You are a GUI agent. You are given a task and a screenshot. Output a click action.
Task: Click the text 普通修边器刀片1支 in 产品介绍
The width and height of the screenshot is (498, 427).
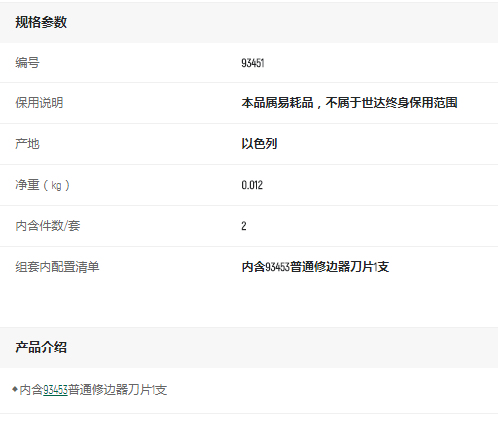point(117,390)
